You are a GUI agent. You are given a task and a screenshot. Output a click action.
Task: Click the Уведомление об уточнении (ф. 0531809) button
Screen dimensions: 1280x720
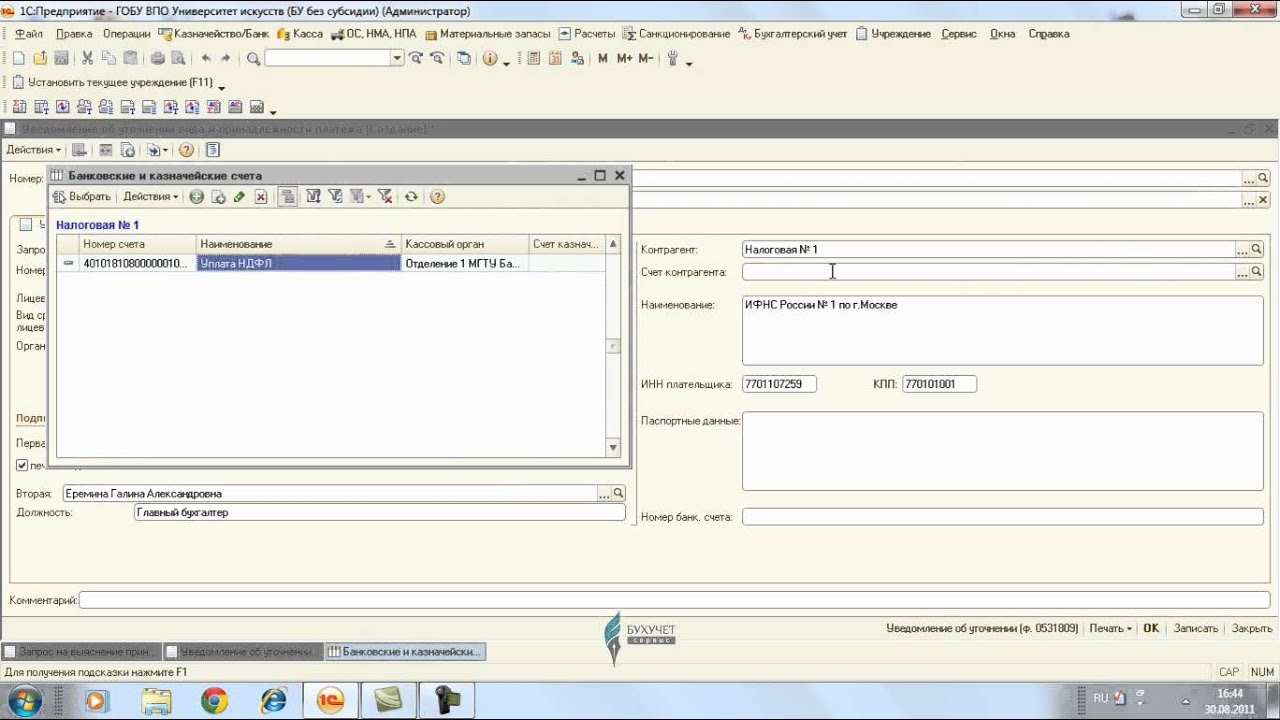pos(982,628)
